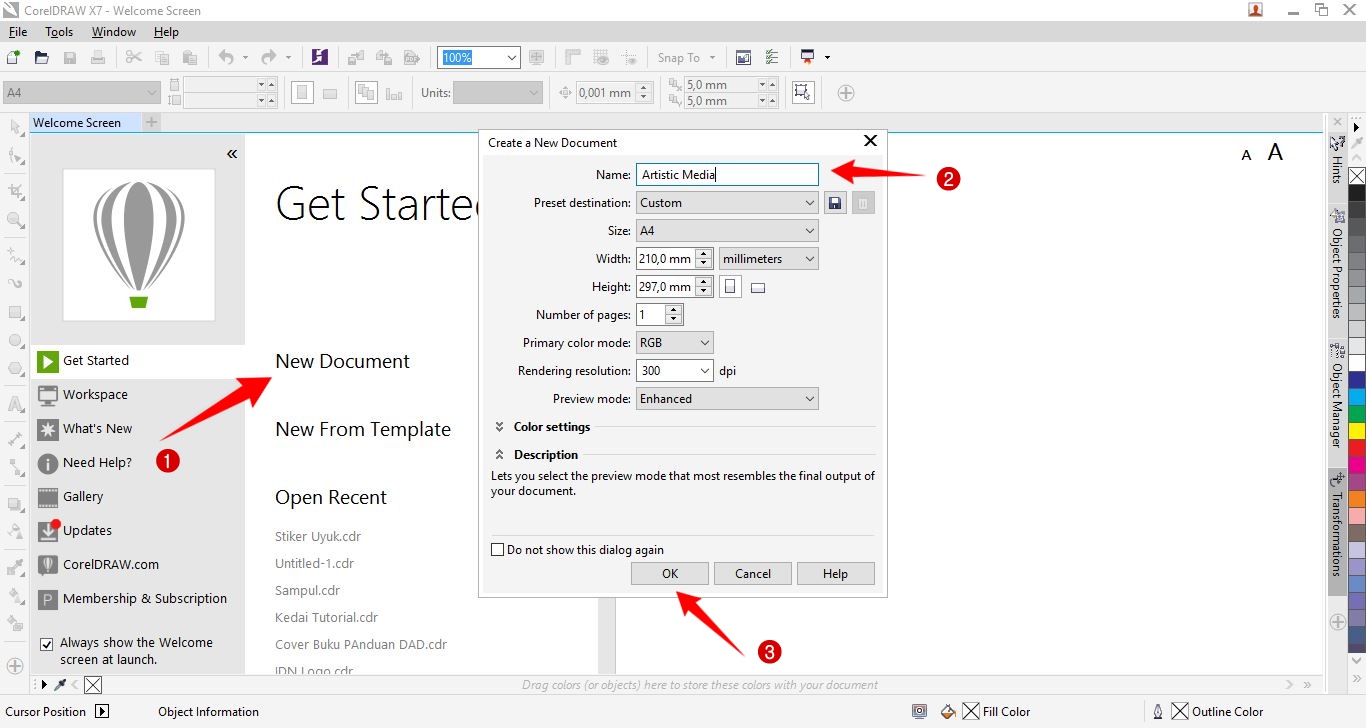
Task: Click the Name field containing Artistic Media
Action: point(727,175)
